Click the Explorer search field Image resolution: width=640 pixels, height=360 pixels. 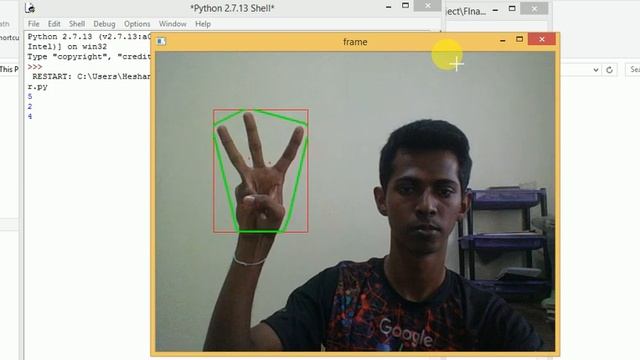point(633,70)
